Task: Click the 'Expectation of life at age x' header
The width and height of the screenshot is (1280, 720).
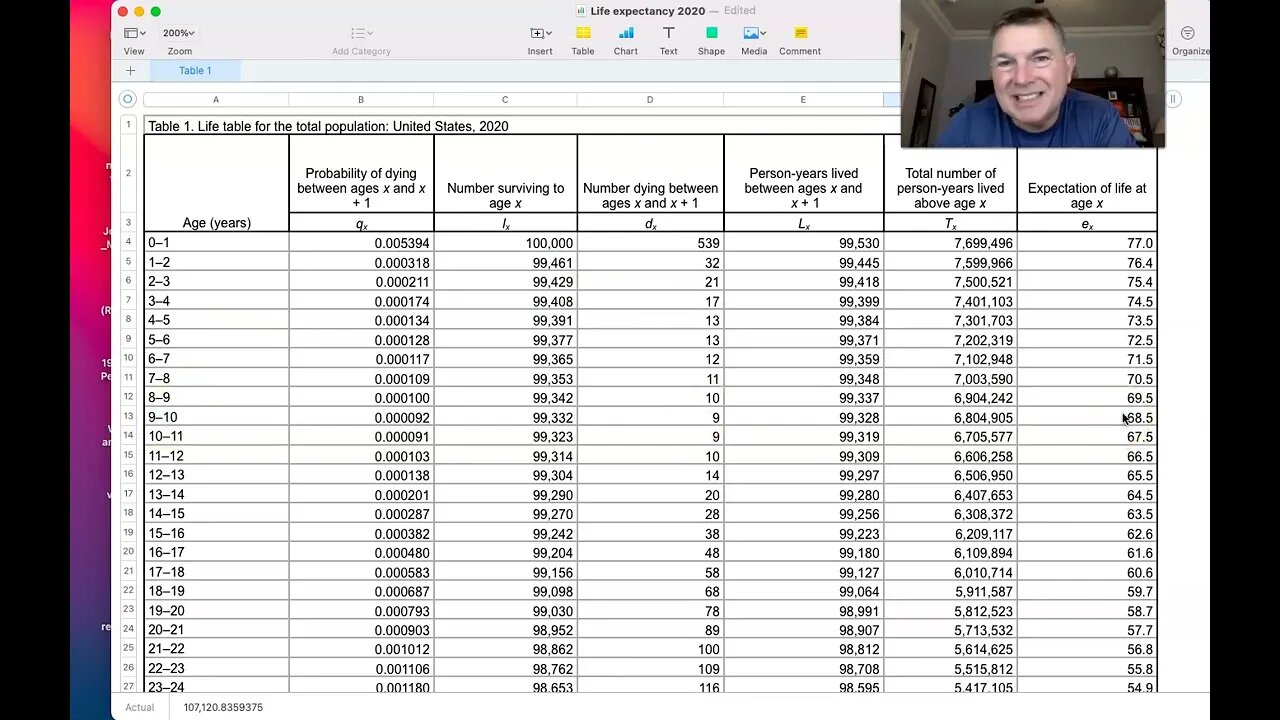Action: coord(1087,173)
